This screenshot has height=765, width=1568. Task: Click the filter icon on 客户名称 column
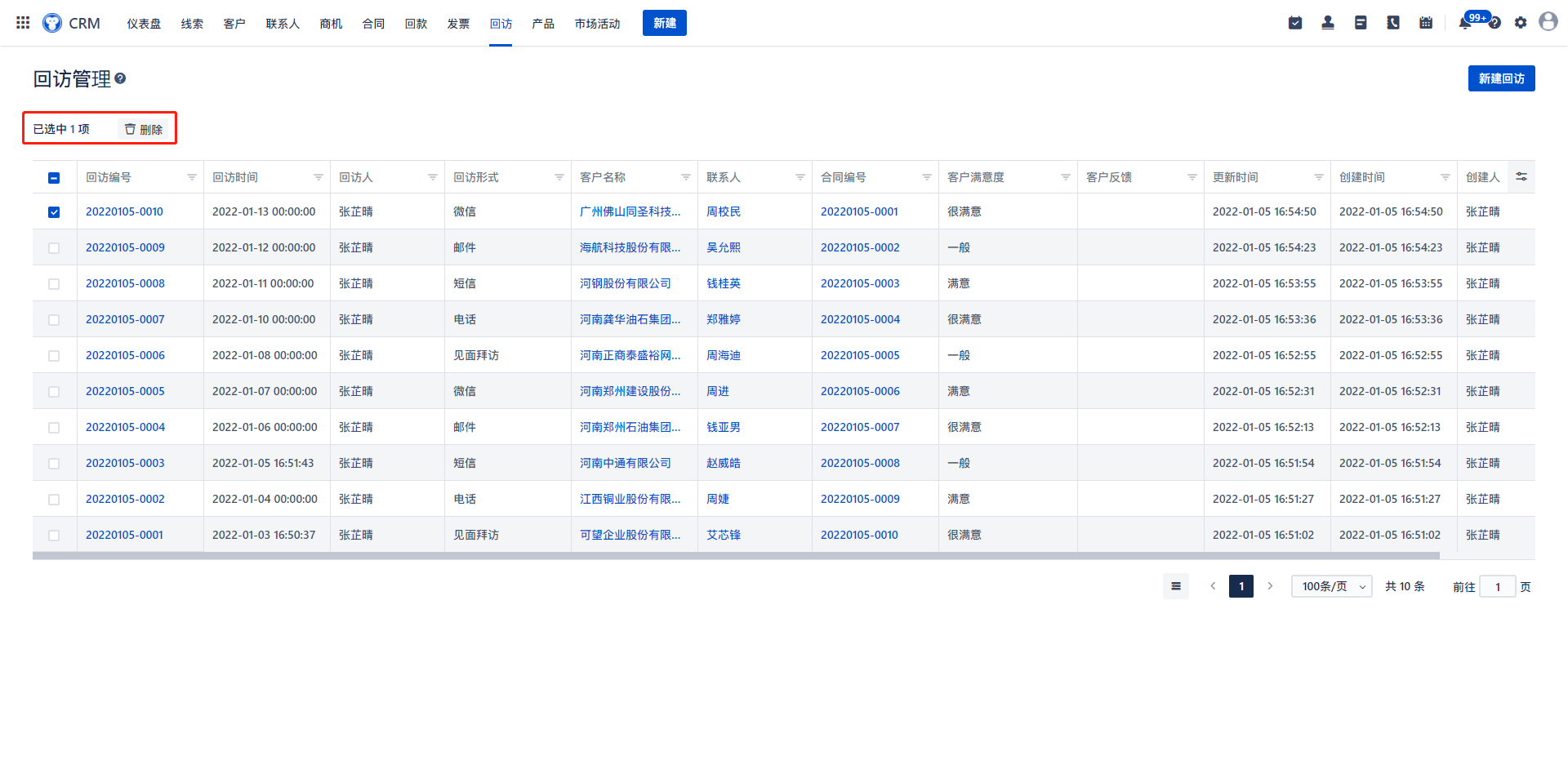[686, 177]
